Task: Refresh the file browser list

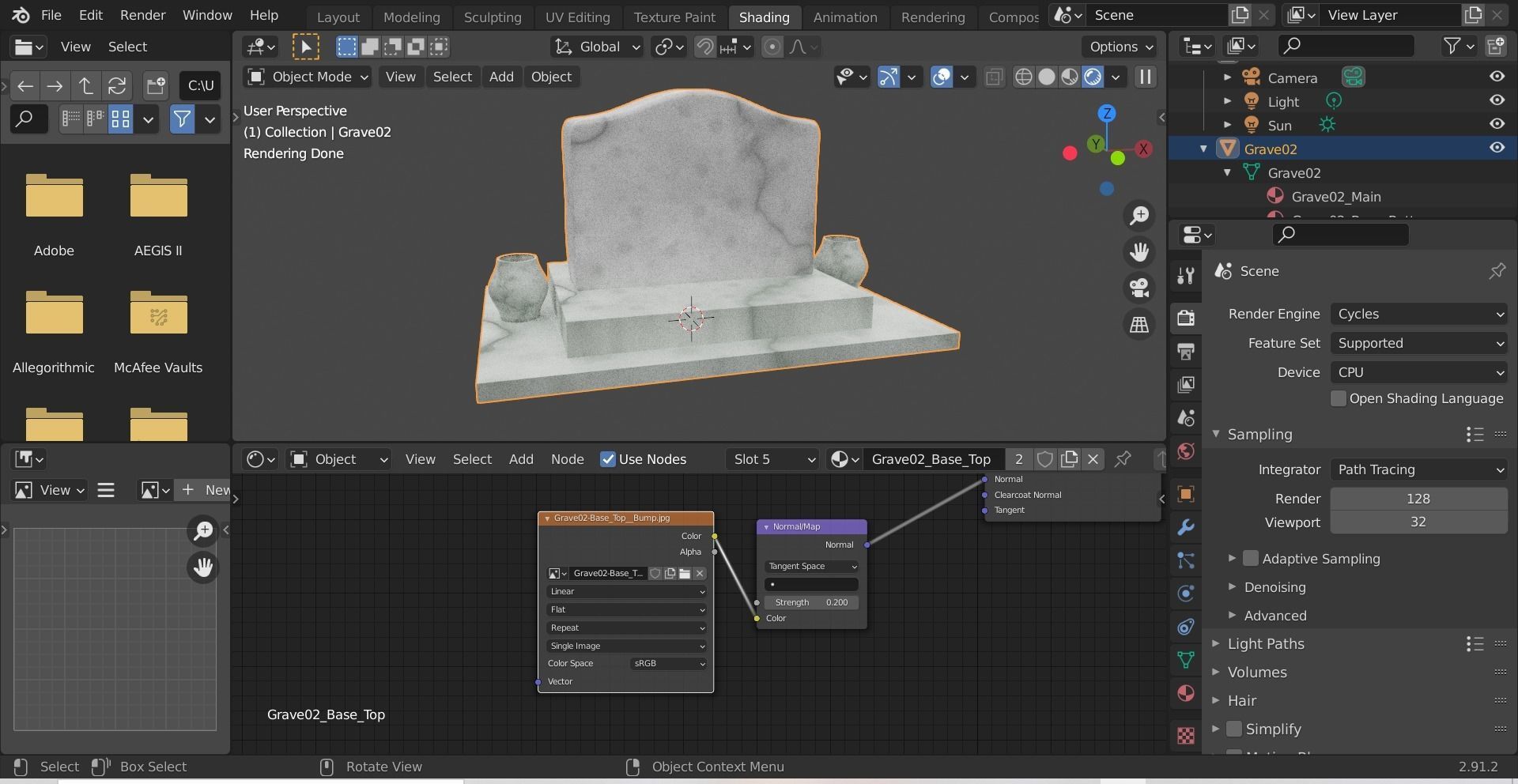Action: [x=117, y=85]
